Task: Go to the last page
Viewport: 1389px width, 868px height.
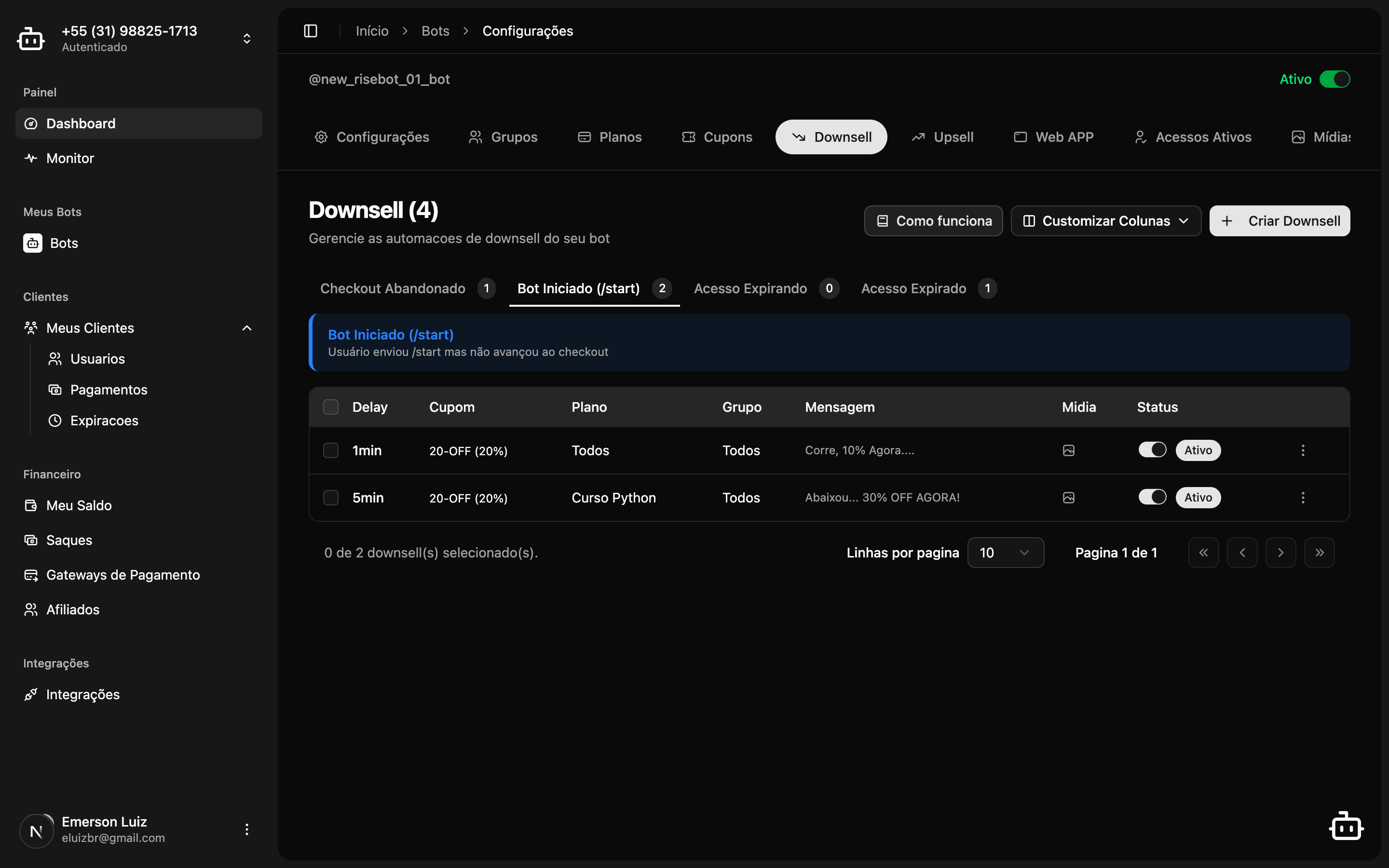Action: pos(1320,553)
